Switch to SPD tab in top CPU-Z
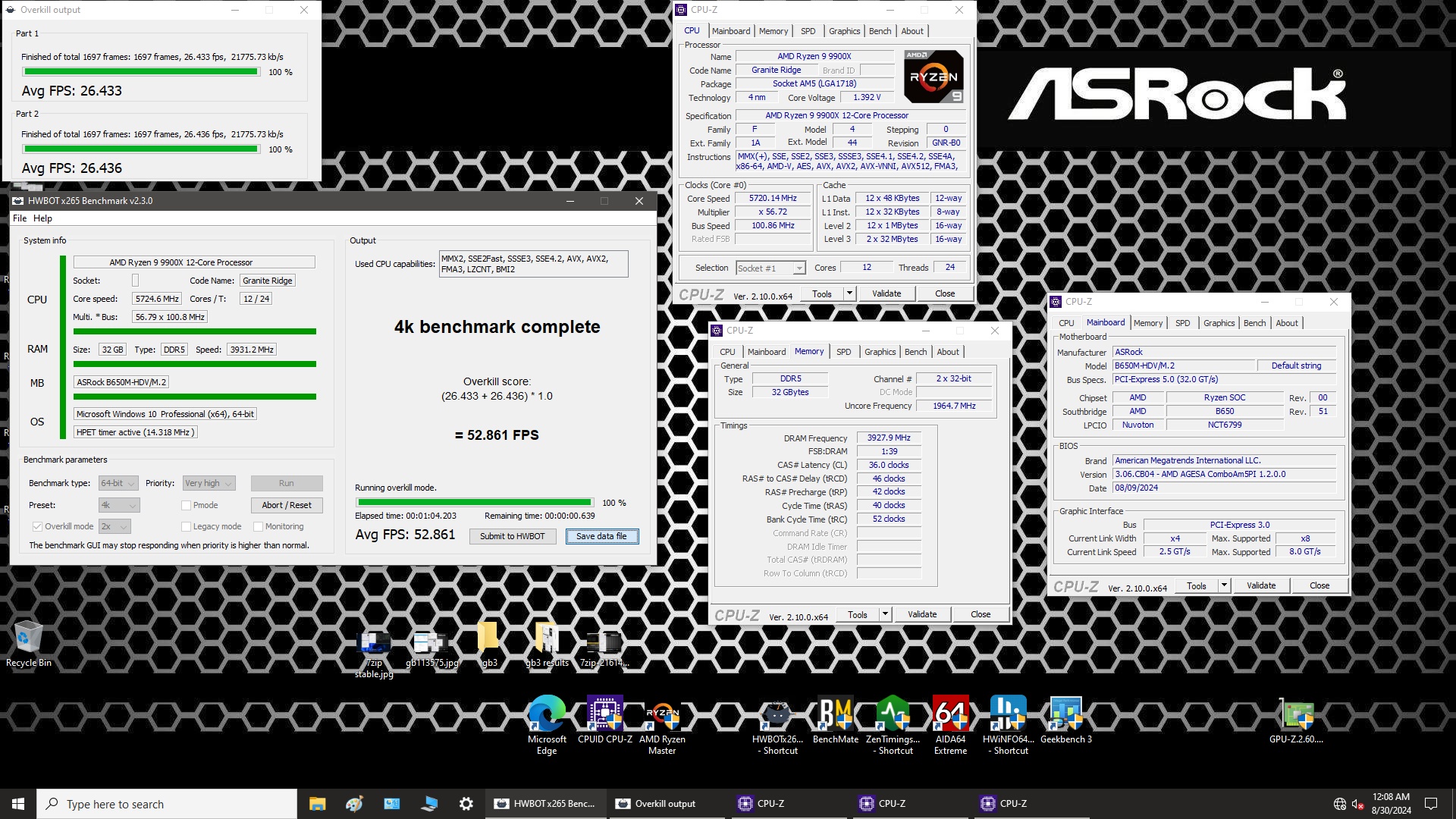 pos(808,31)
